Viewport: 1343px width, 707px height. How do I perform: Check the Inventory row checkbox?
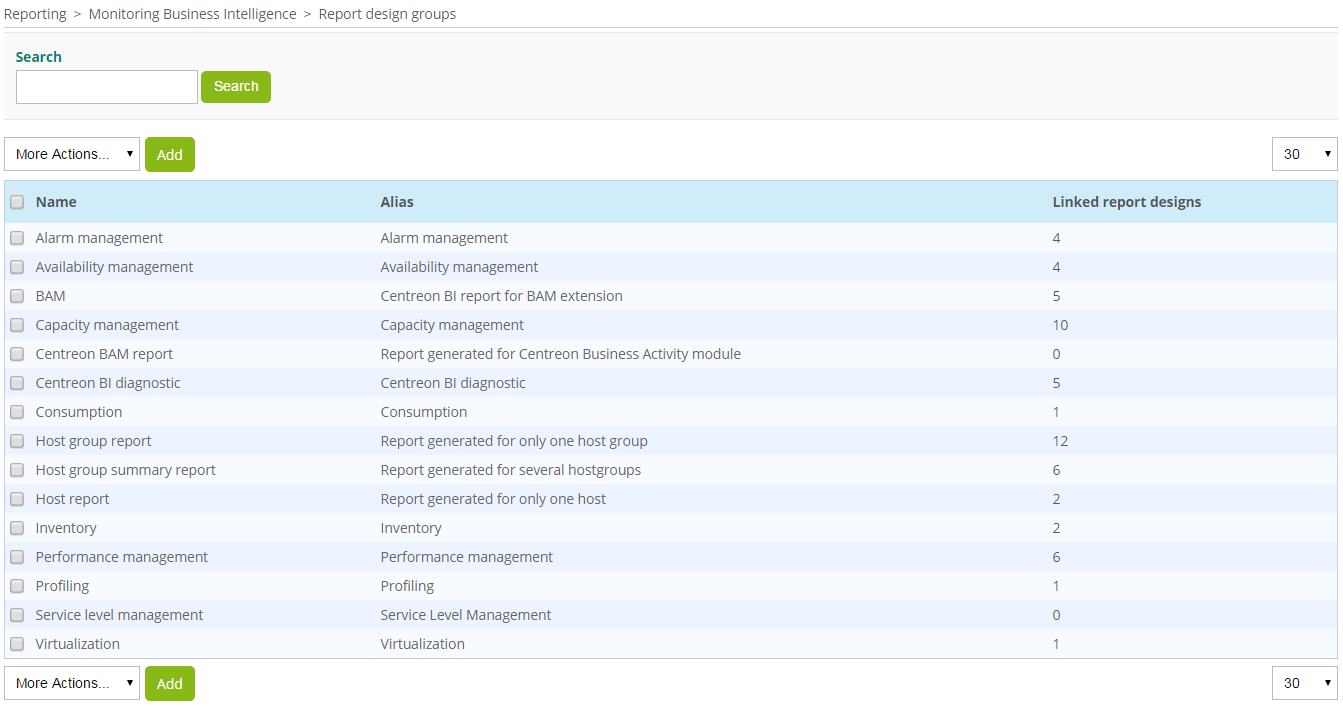point(16,527)
